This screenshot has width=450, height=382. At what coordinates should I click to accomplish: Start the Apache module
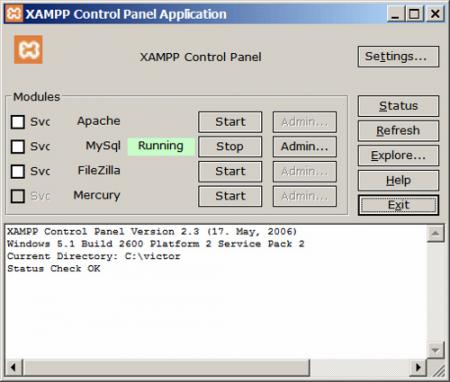pyautogui.click(x=230, y=122)
